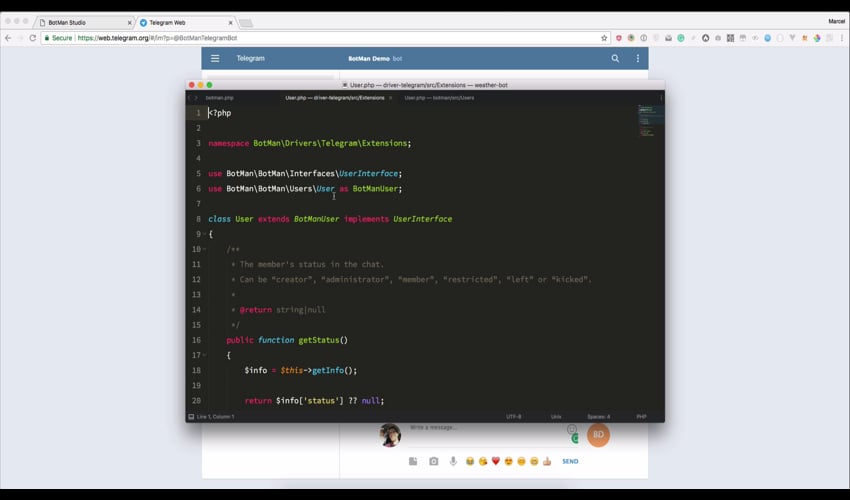Click Line 1, Column 1 status entry

coord(216,416)
